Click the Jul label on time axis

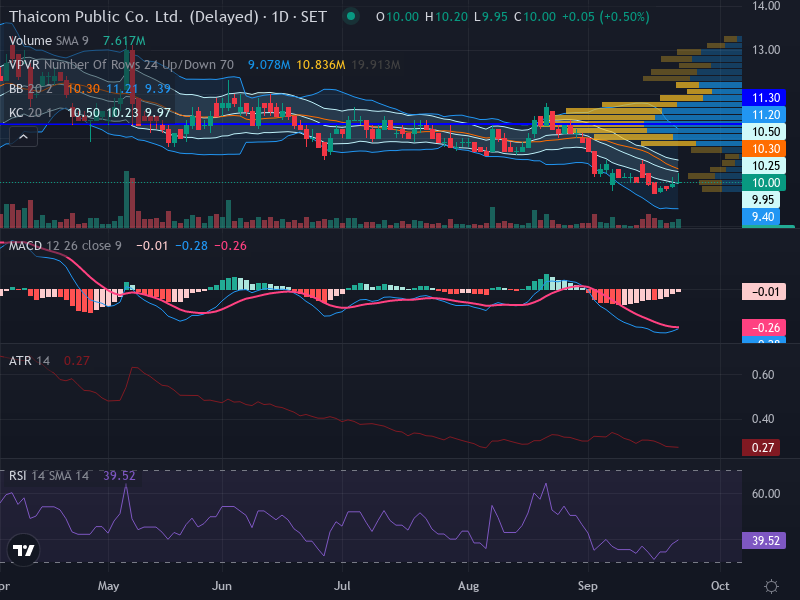pos(342,586)
